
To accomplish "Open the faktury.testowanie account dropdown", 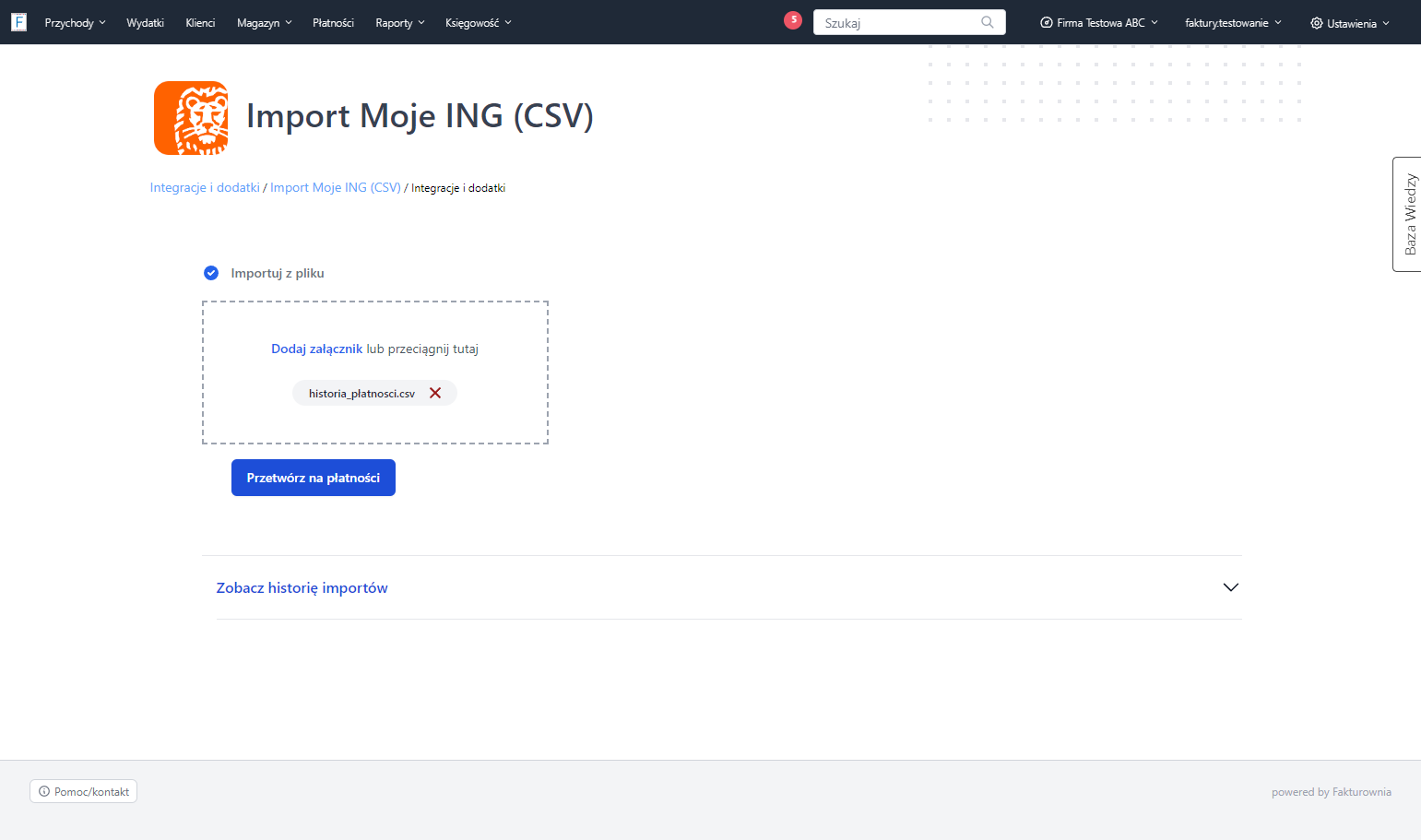I will coord(1234,22).
